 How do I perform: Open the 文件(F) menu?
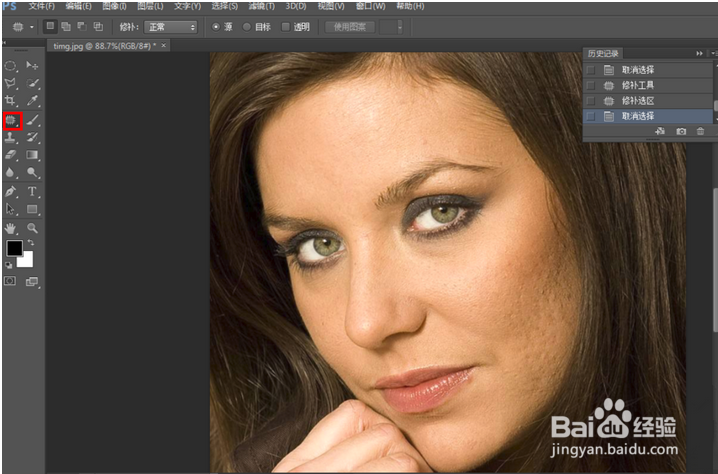[x=41, y=6]
